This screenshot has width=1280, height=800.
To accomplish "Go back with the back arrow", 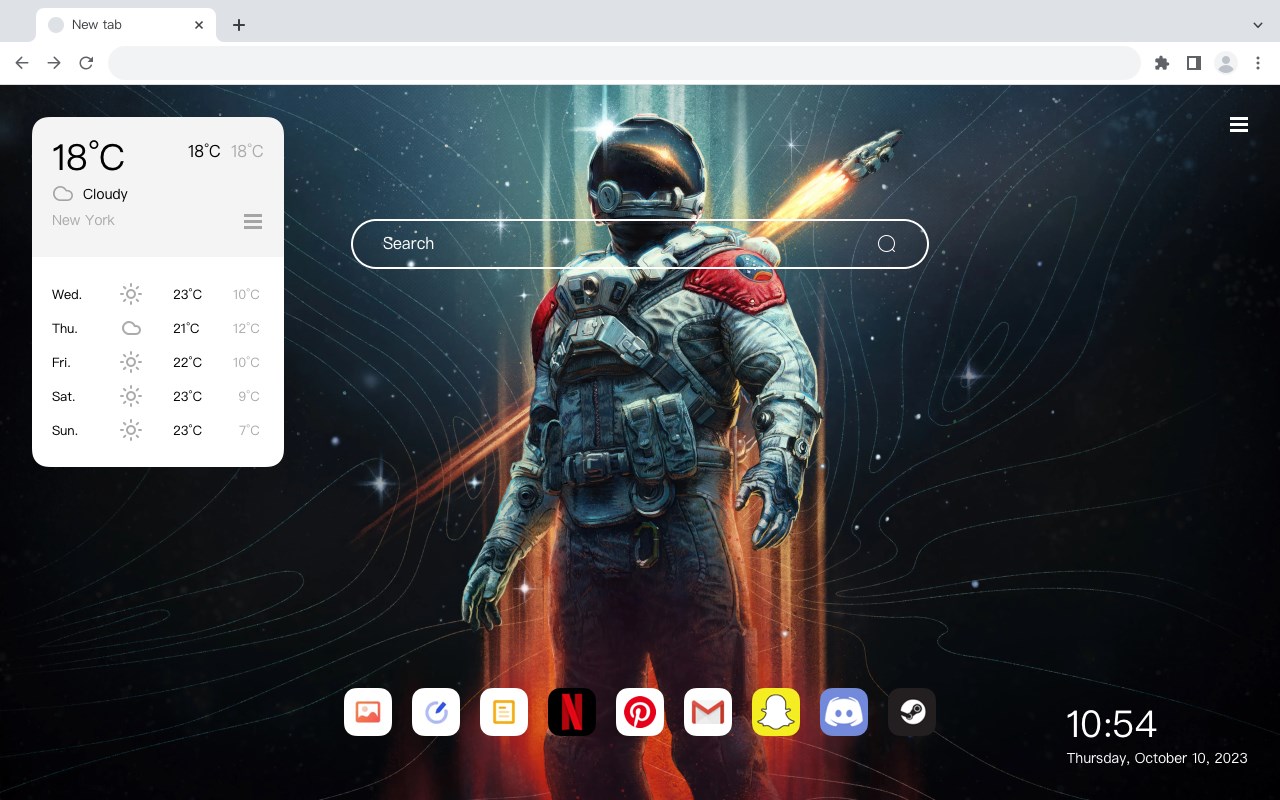I will [x=22, y=63].
